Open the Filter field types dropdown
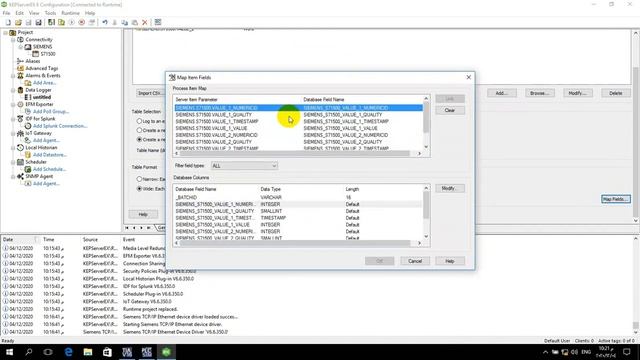The height and width of the screenshot is (360, 640). [244, 166]
